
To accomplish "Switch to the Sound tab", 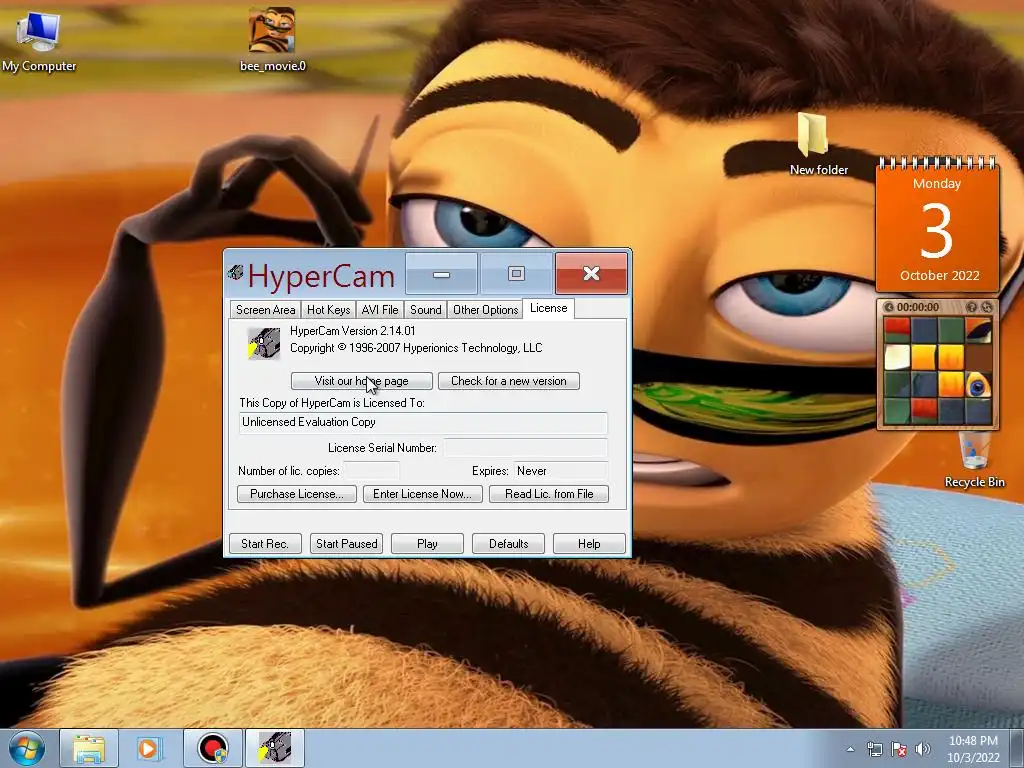I will [426, 310].
